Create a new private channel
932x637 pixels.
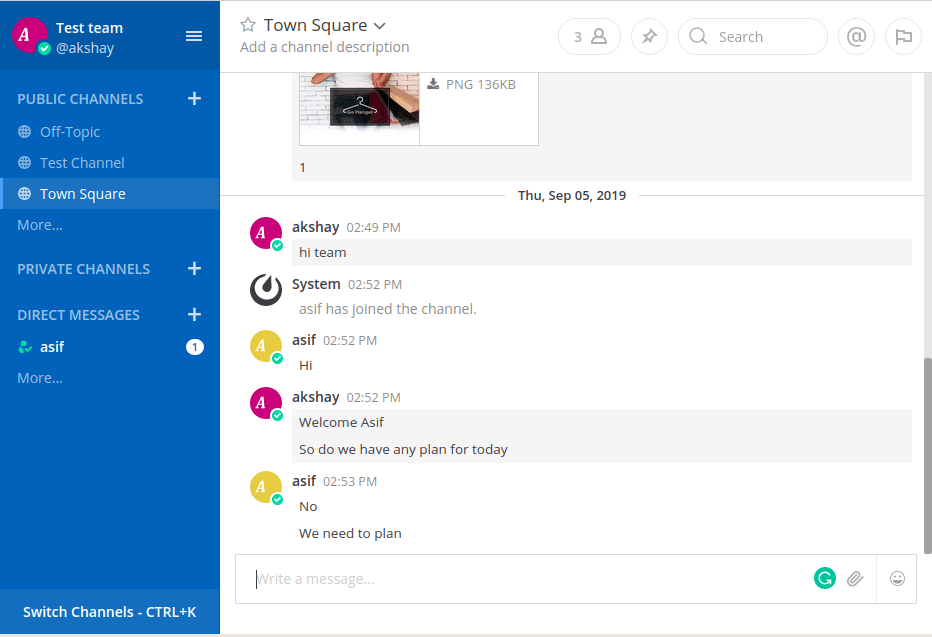click(x=194, y=268)
